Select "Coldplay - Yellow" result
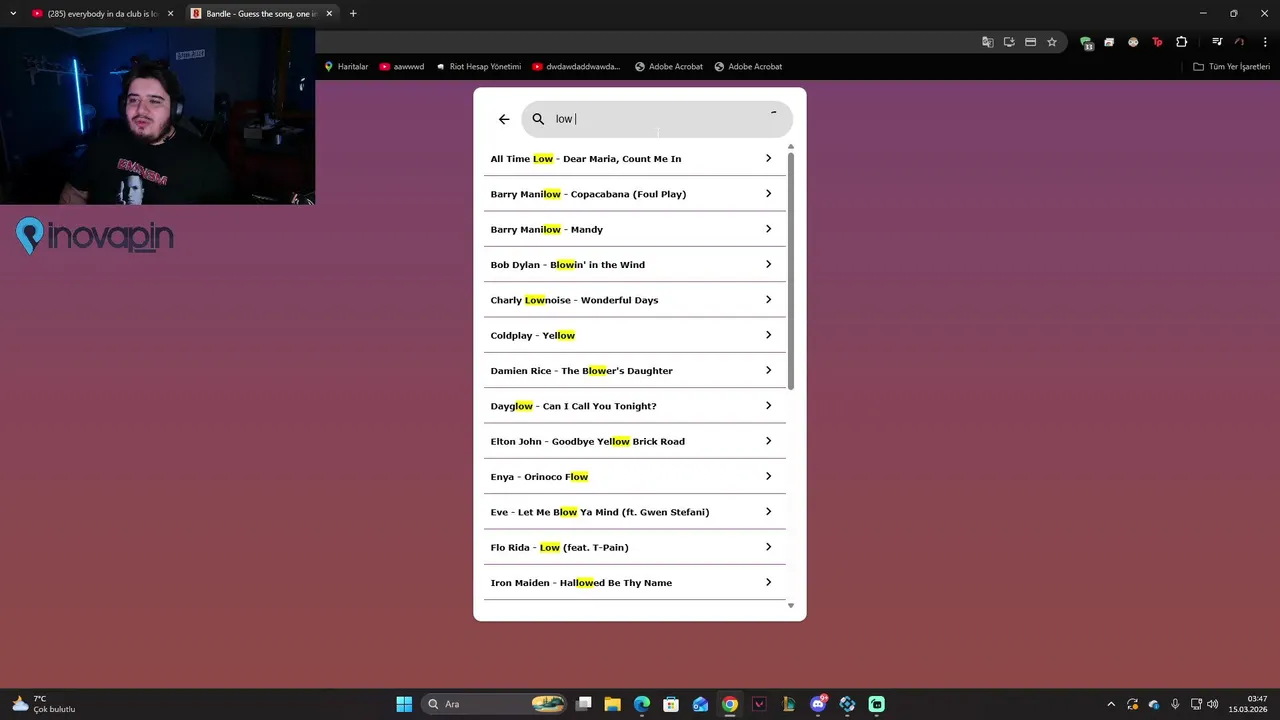Image resolution: width=1280 pixels, height=720 pixels. 634,335
